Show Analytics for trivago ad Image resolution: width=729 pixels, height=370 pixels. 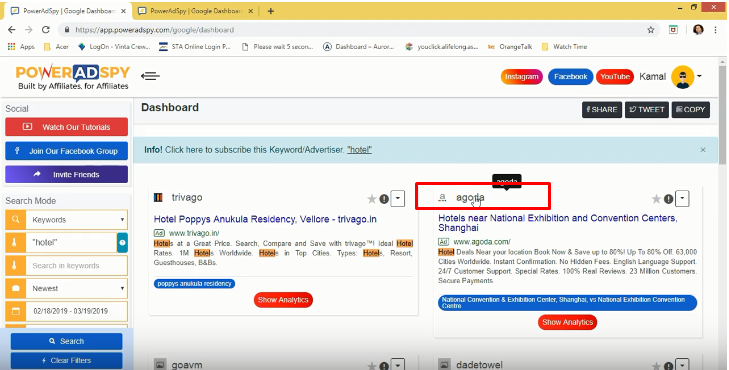point(283,300)
